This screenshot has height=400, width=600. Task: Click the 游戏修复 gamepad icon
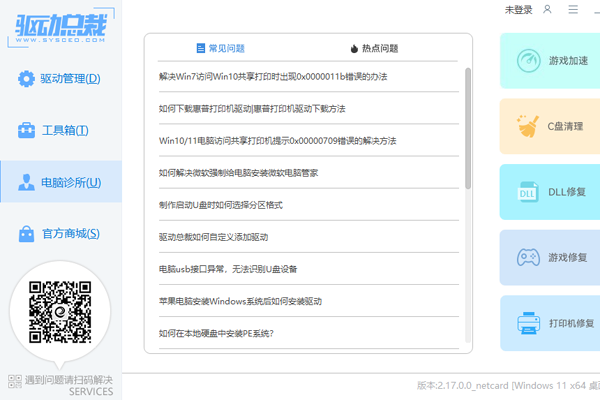coord(528,258)
